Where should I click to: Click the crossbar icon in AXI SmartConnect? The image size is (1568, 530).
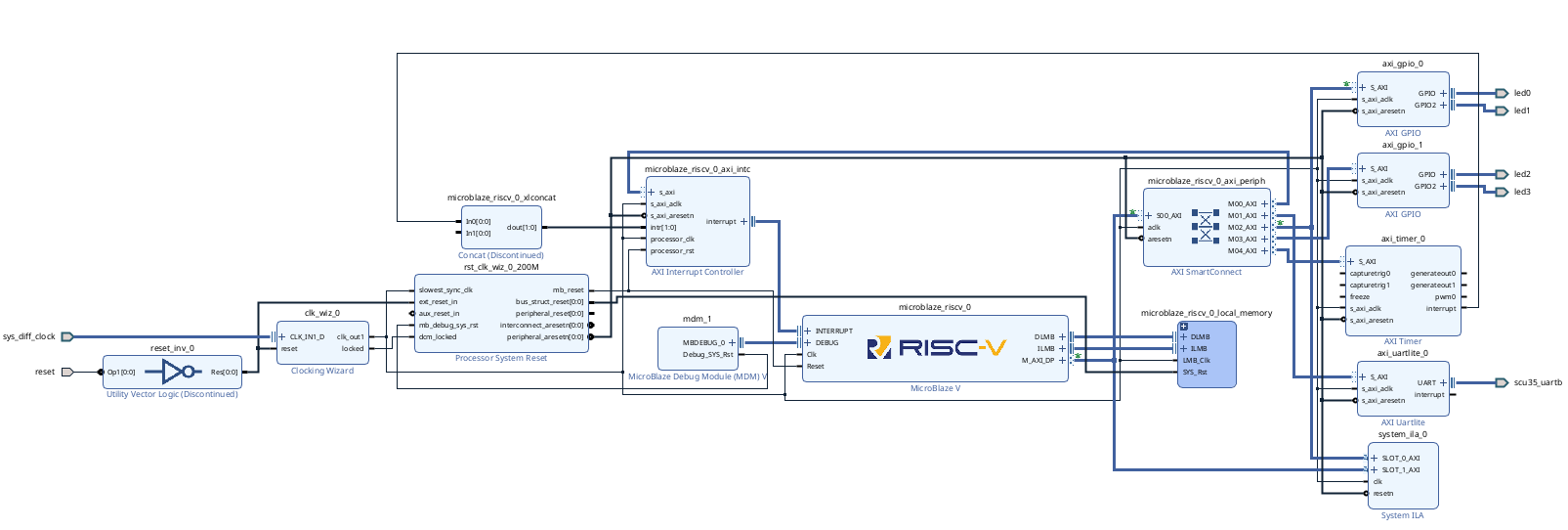tap(1205, 227)
